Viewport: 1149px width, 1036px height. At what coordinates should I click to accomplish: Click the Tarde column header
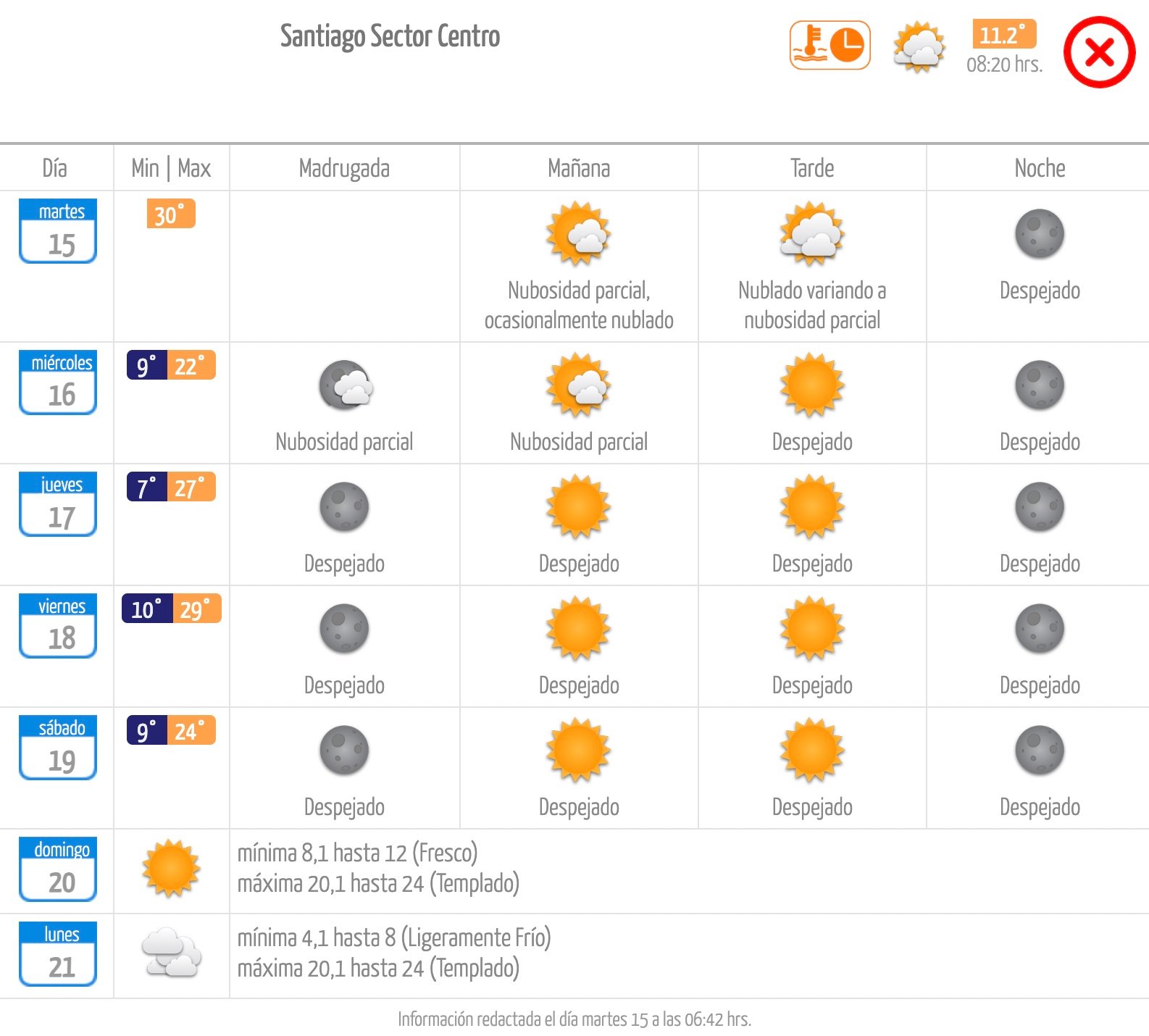coord(812,168)
